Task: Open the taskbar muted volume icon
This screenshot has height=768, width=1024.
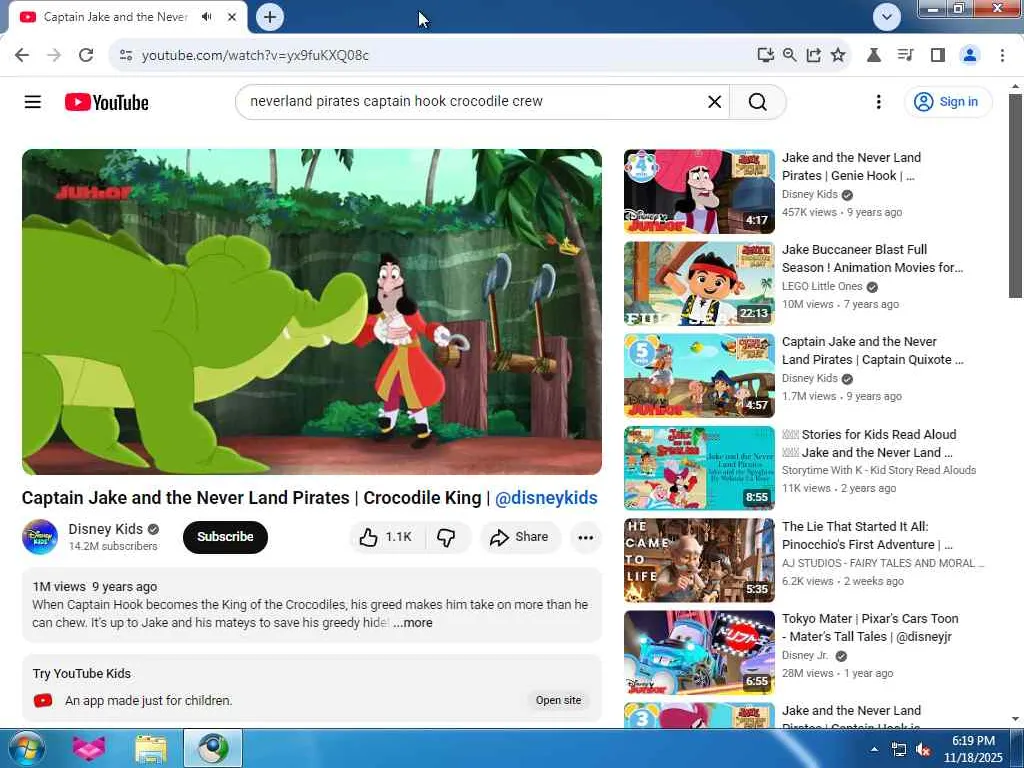Action: point(923,750)
